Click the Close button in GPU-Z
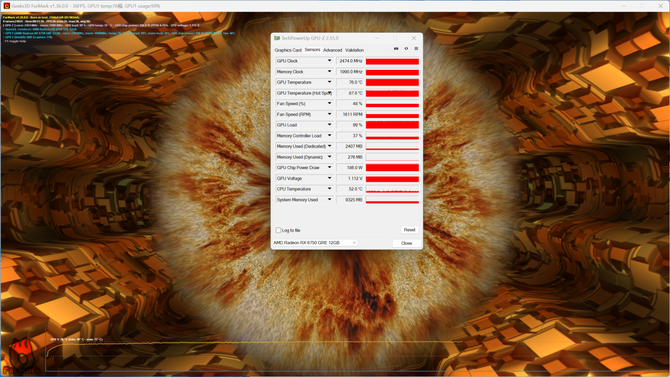Viewport: 670px width, 377px height. click(406, 243)
